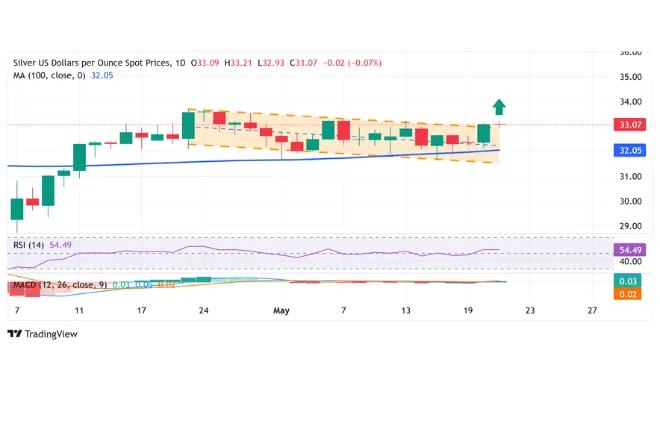
Task: Click the purple 54.49 RSI axis tag
Action: coord(630,250)
